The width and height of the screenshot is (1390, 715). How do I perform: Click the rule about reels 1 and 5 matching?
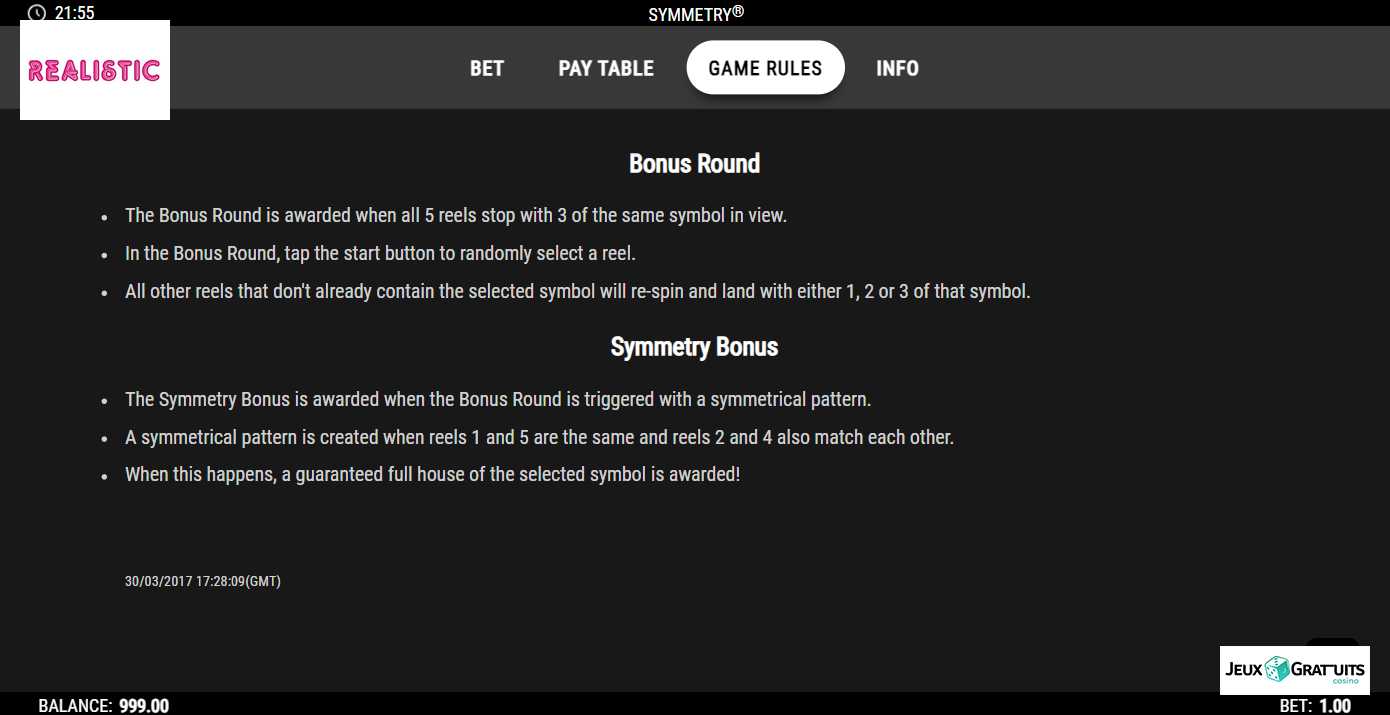[x=539, y=437]
